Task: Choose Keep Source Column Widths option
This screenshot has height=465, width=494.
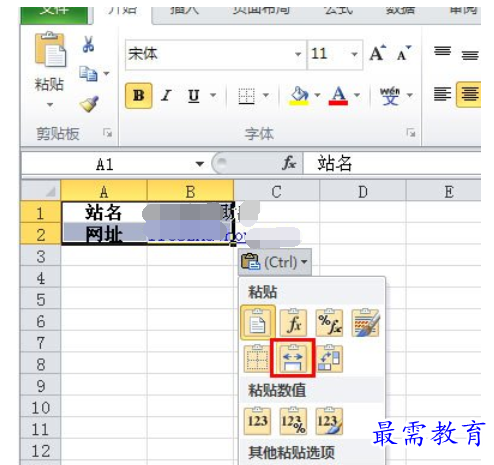Action: pos(293,358)
